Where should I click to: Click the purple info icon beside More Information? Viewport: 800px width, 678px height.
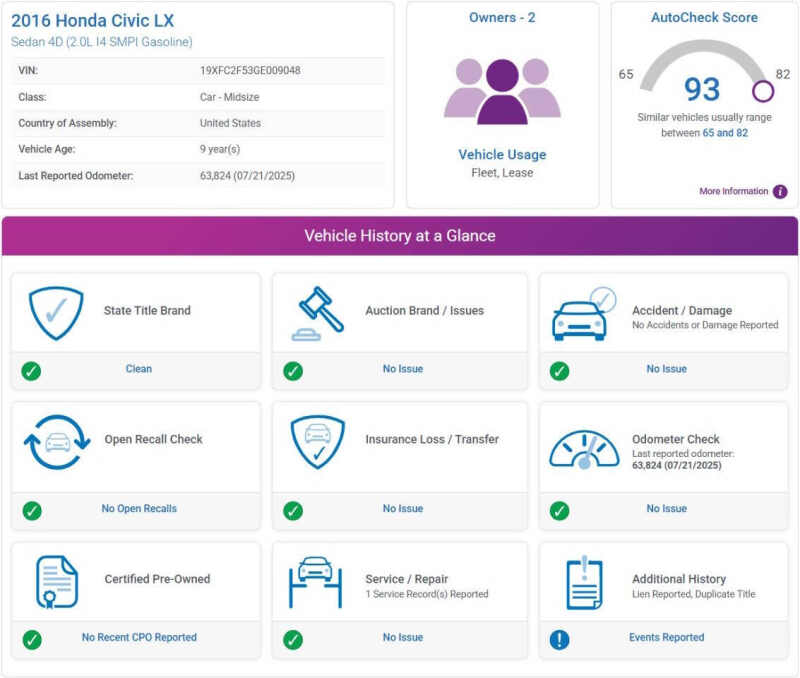(x=780, y=192)
